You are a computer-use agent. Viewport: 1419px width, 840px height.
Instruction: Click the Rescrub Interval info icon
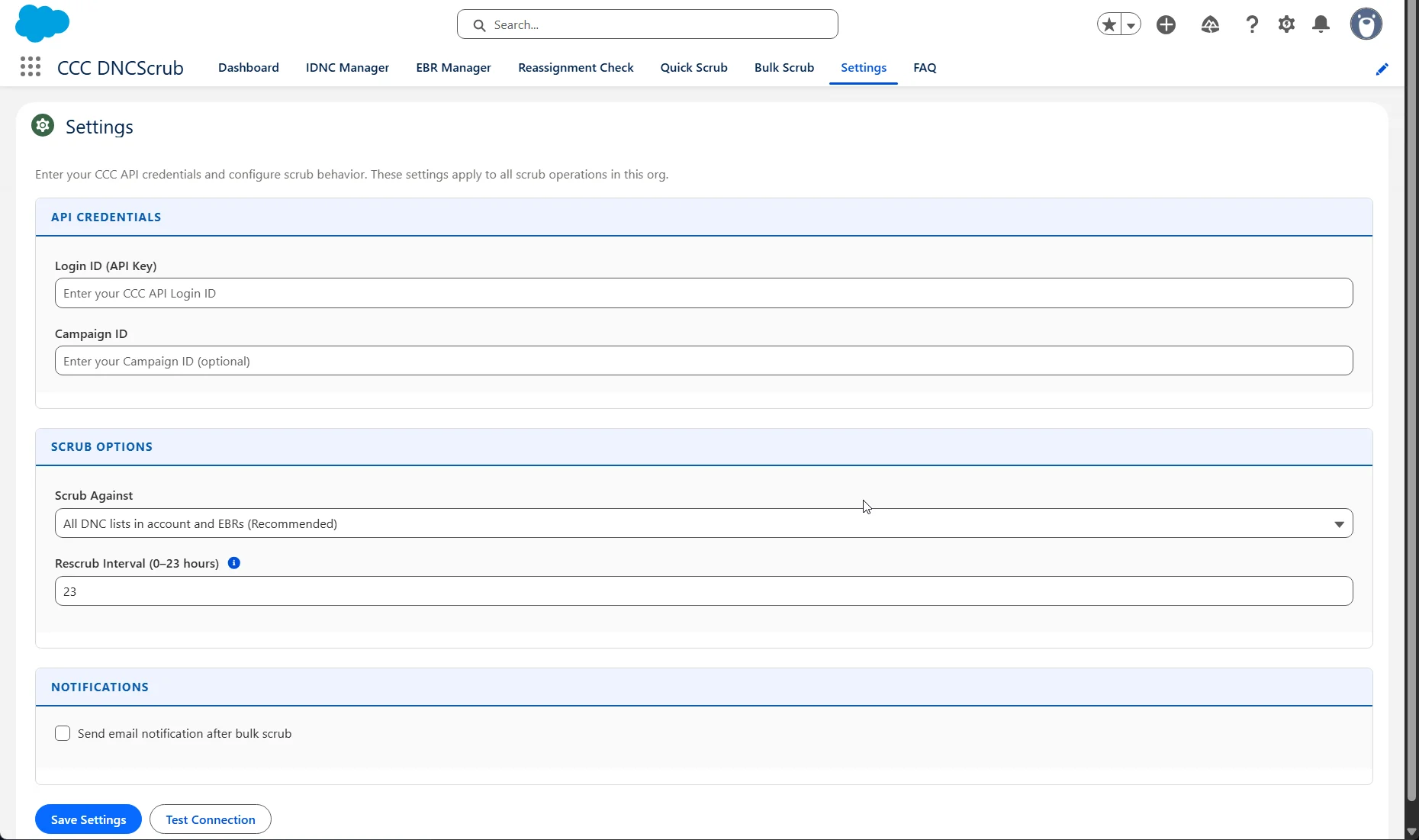(234, 563)
